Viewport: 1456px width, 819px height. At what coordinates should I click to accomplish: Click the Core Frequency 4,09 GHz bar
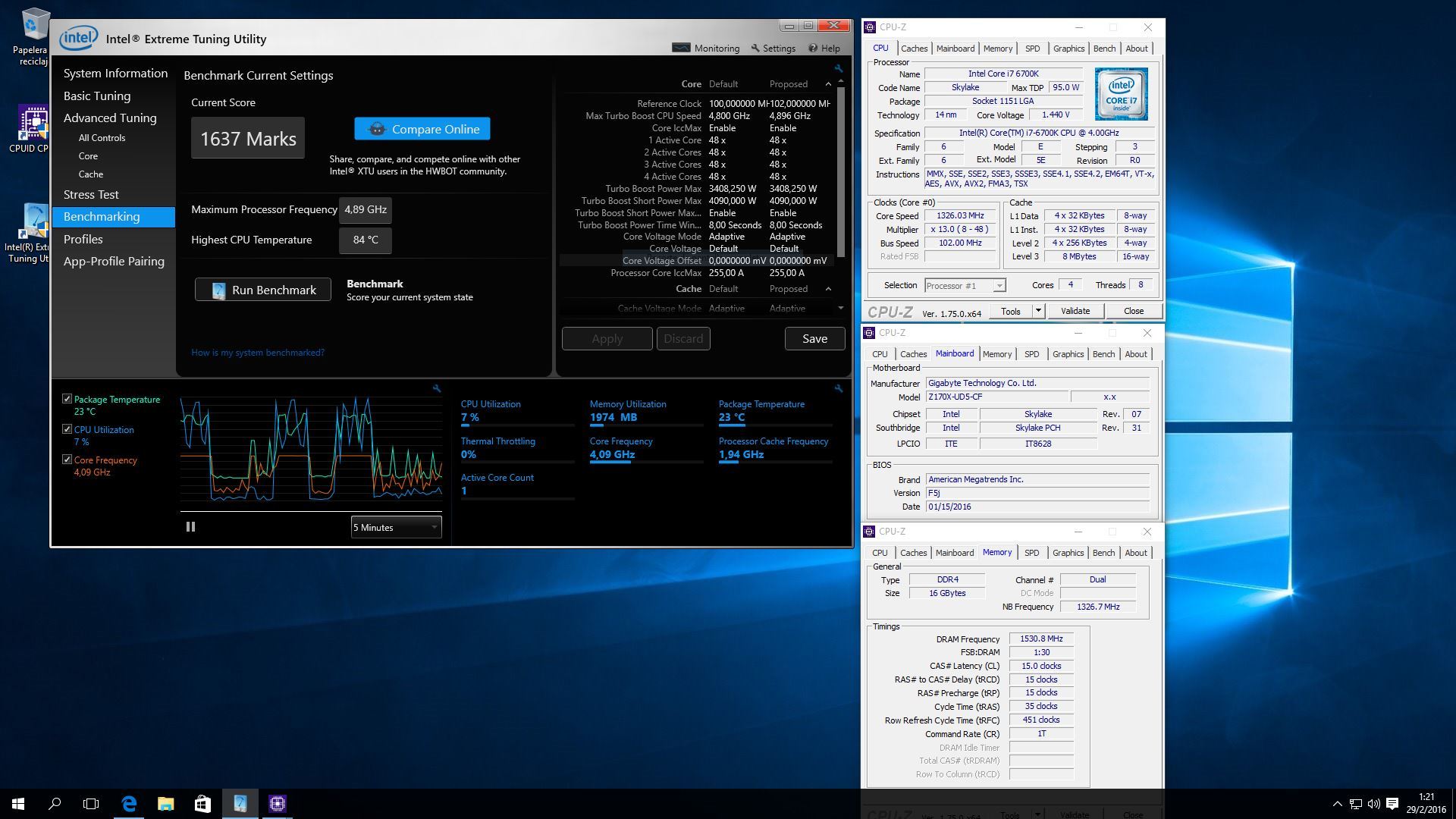[x=646, y=462]
